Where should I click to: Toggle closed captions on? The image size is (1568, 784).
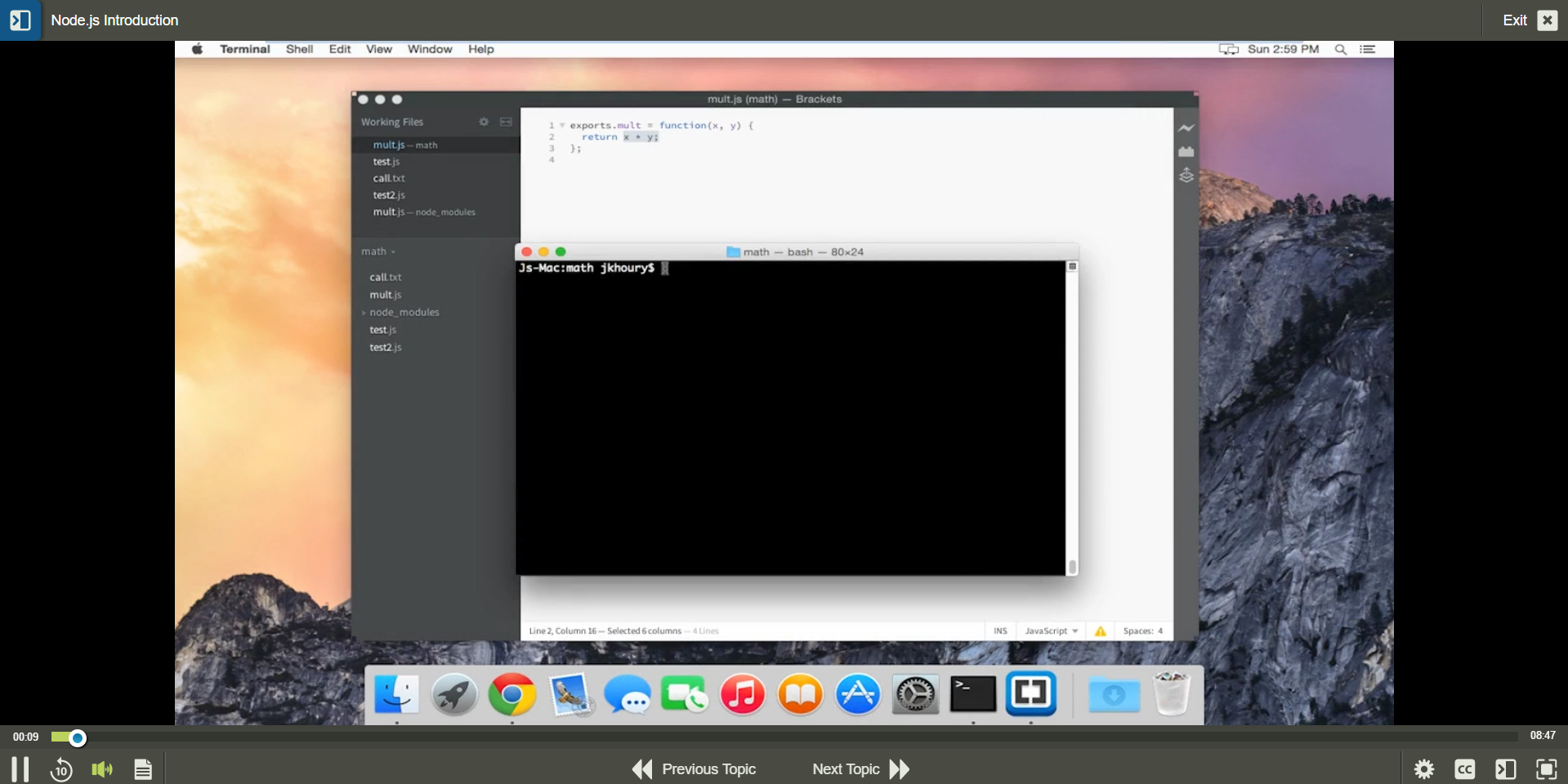point(1465,768)
